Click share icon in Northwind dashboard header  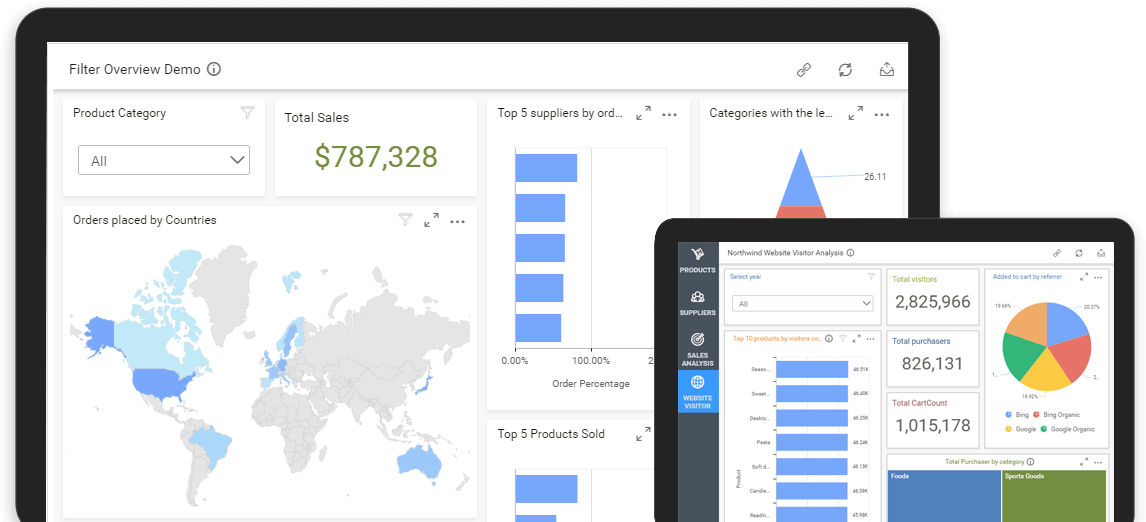1101,254
